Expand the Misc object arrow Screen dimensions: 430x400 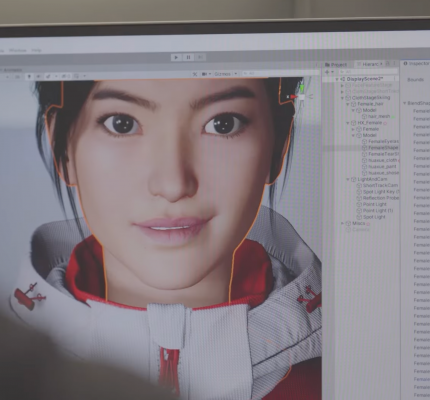click(x=342, y=223)
